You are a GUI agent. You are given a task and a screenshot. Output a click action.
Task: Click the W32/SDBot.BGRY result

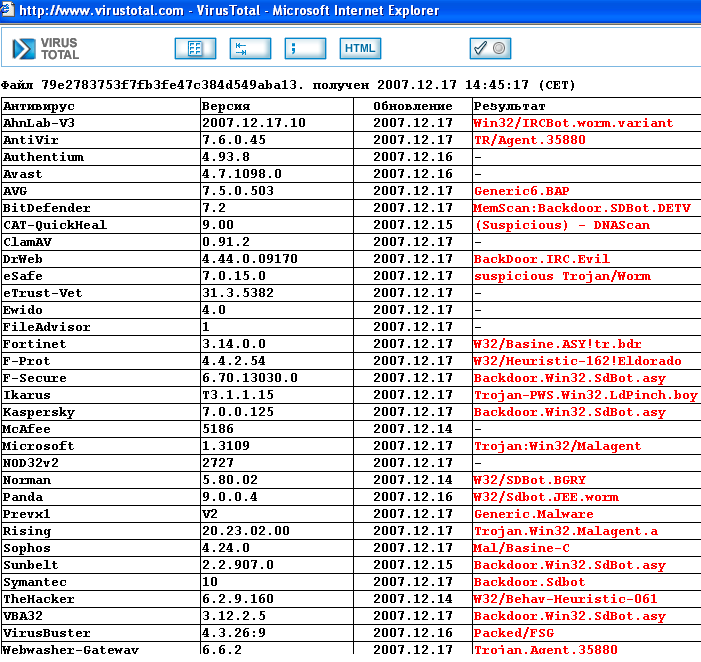point(530,480)
